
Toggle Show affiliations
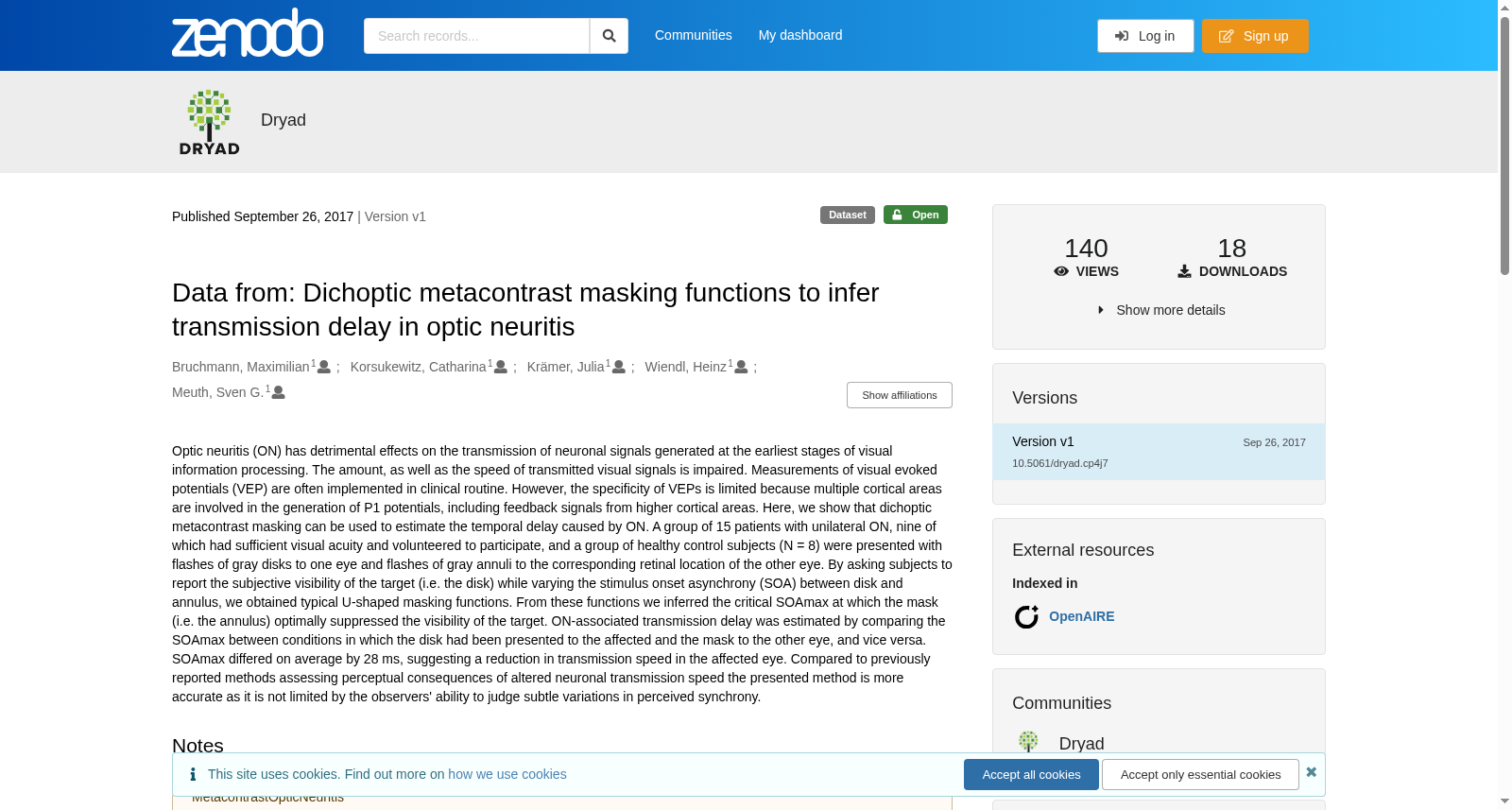[900, 395]
